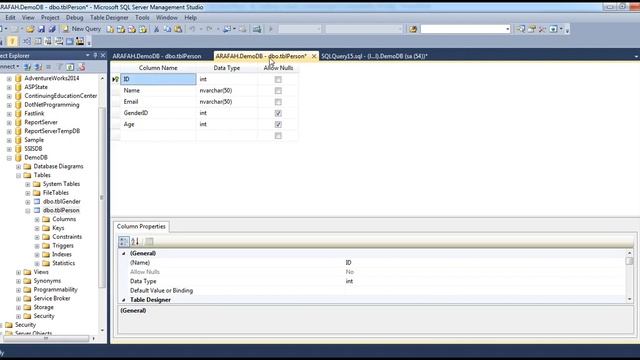Open the Edit menu

[x=10, y=18]
